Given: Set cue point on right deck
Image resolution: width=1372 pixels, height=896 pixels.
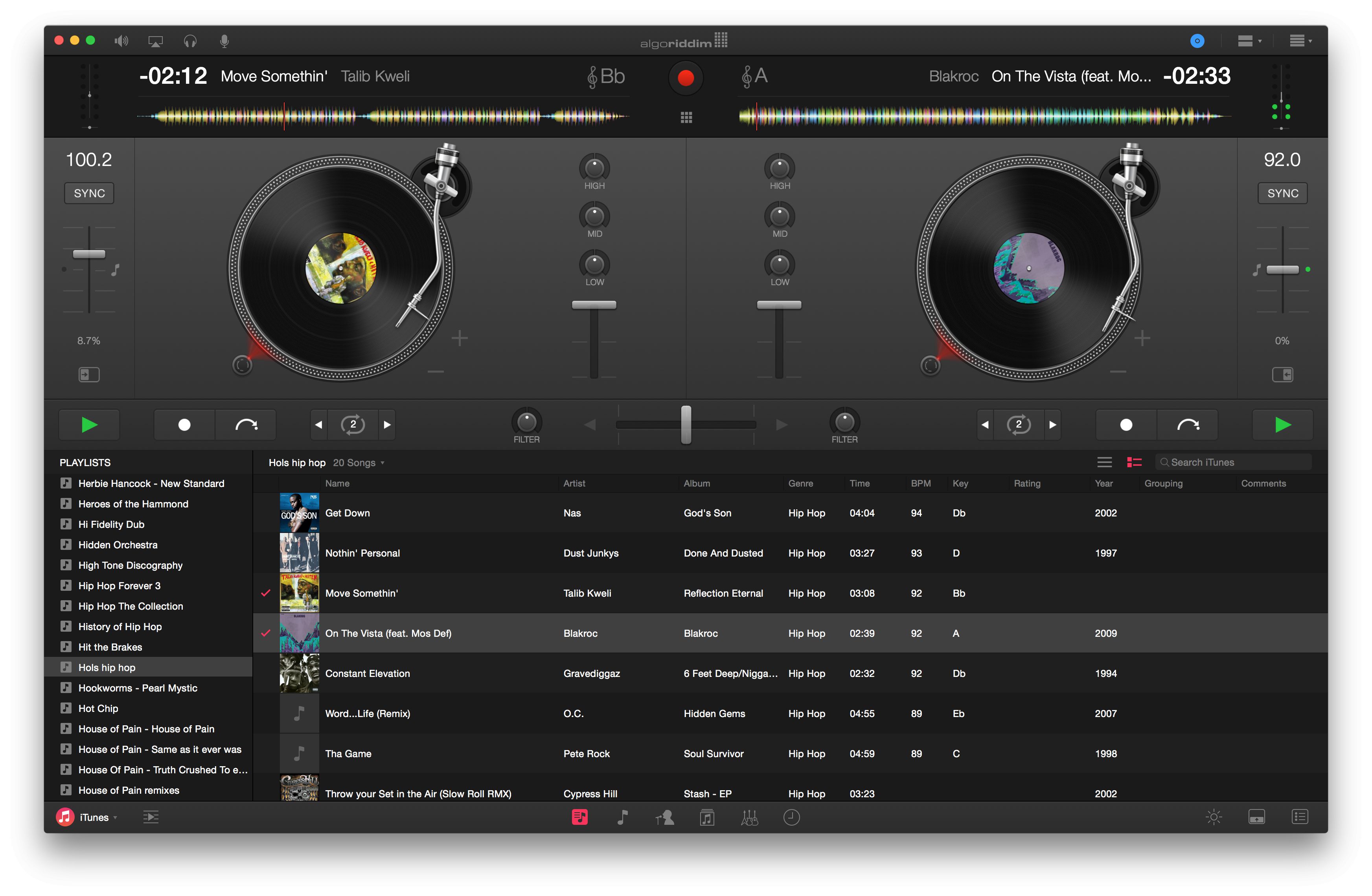Looking at the screenshot, I should pyautogui.click(x=1126, y=425).
